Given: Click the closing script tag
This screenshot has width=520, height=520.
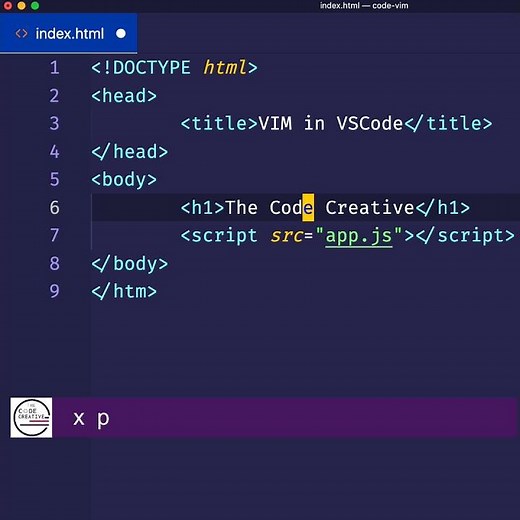Looking at the screenshot, I should click(x=465, y=236).
